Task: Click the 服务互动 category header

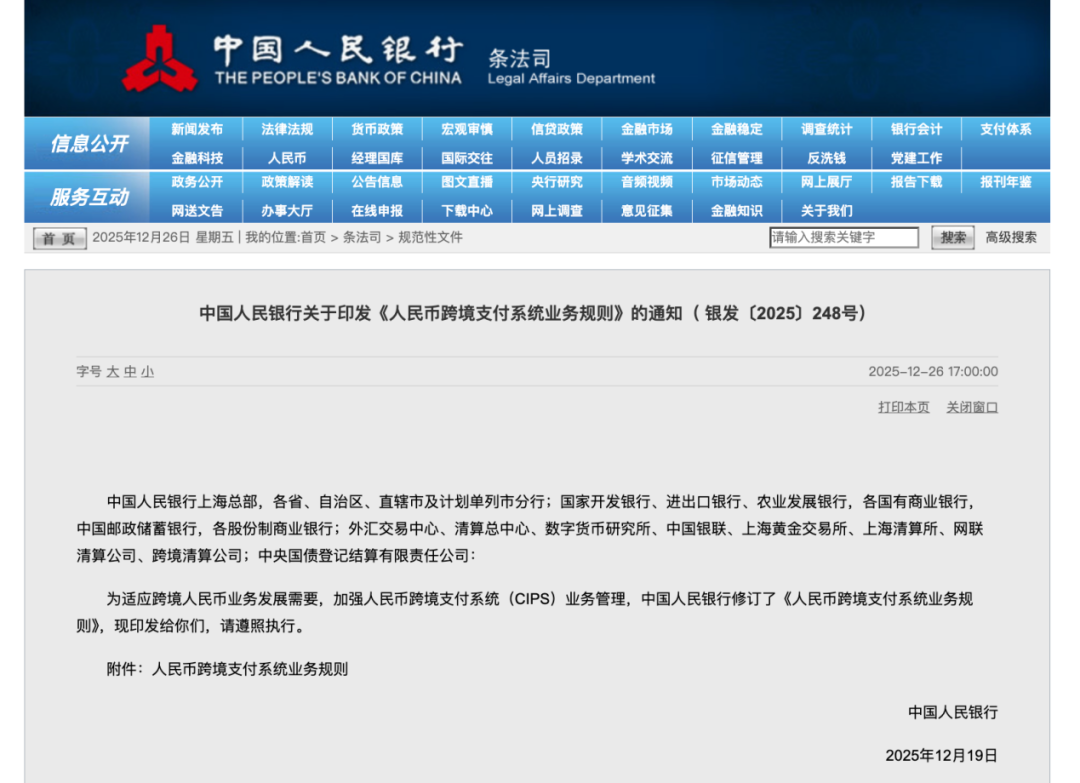Action: click(89, 197)
